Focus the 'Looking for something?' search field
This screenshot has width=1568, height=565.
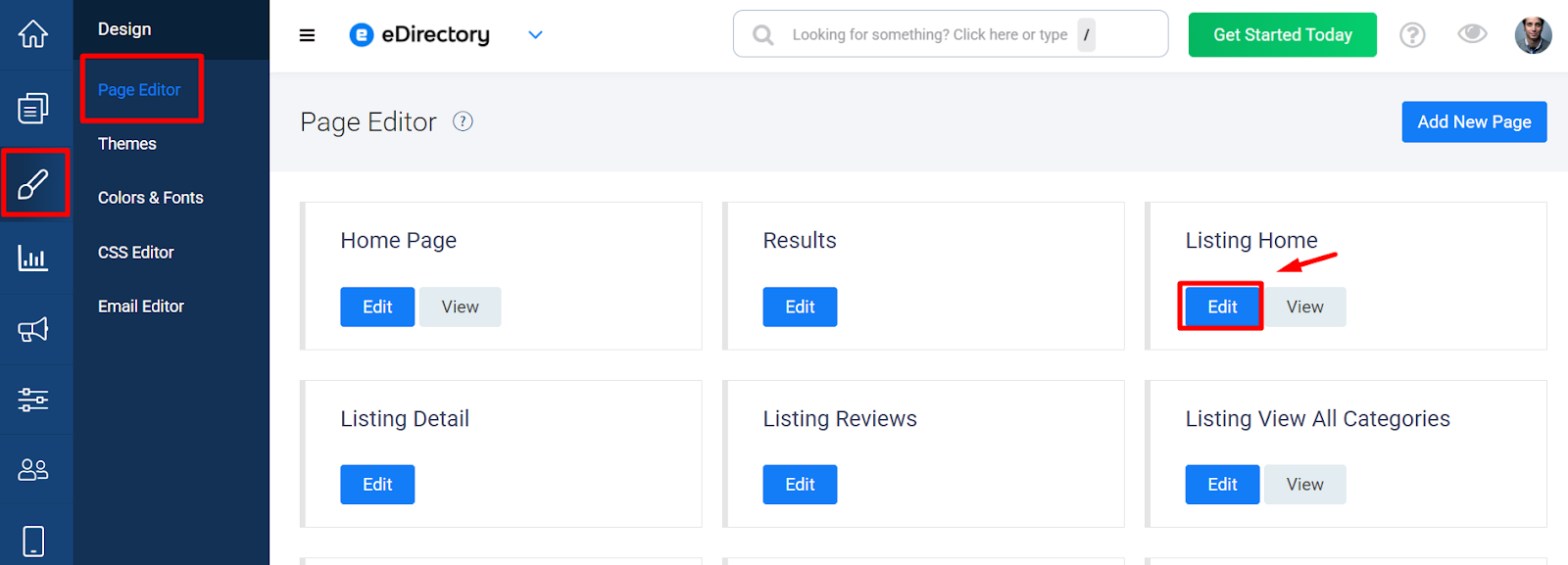(x=951, y=34)
